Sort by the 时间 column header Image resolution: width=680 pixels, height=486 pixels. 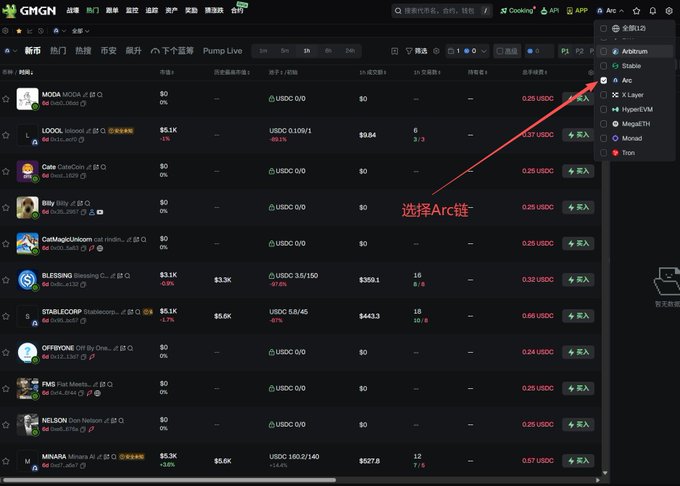click(25, 72)
